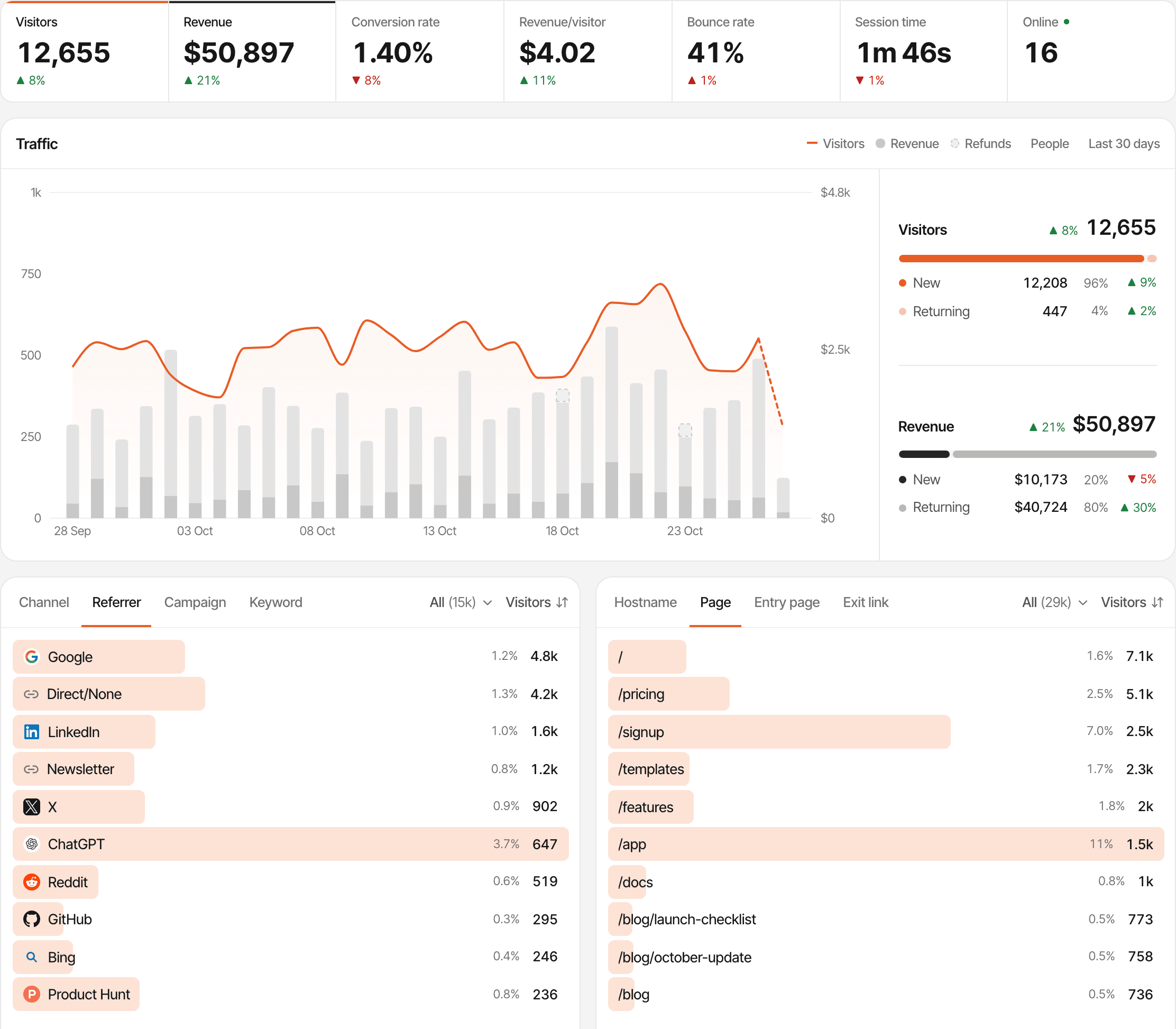Viewport: 1176px width, 1029px height.
Task: Click the Google logo icon in referrers
Action: 32,656
